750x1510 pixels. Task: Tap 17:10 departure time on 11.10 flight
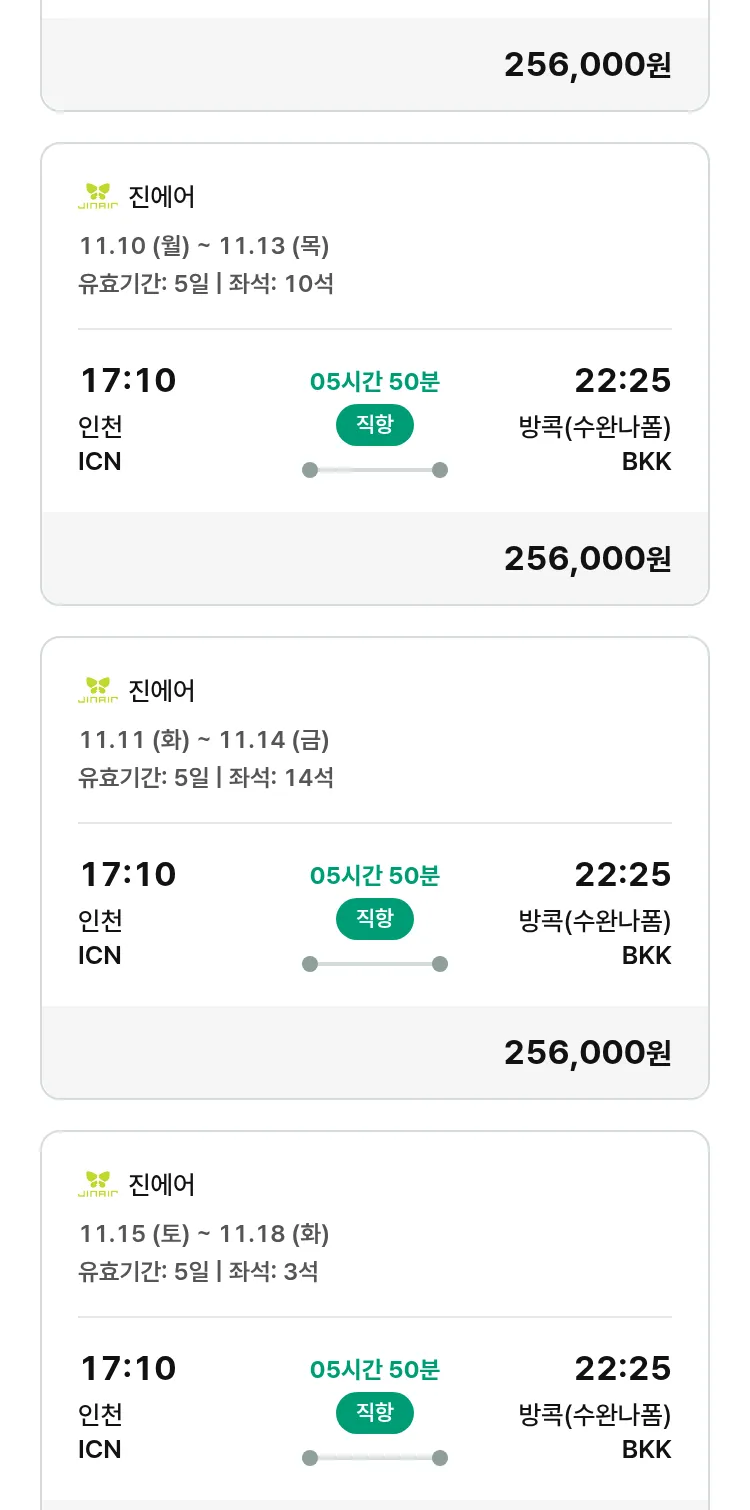tap(127, 381)
